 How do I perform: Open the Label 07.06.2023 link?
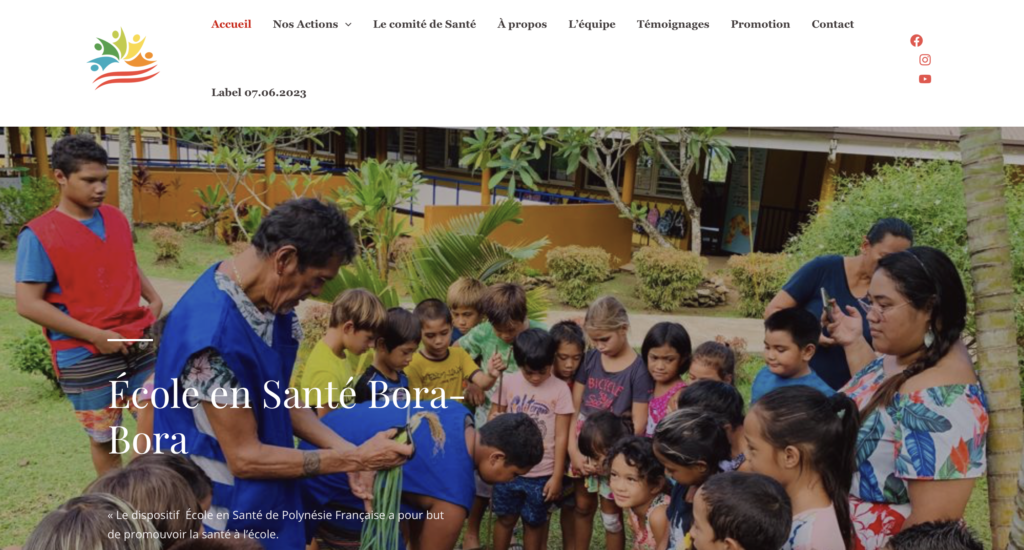[259, 93]
